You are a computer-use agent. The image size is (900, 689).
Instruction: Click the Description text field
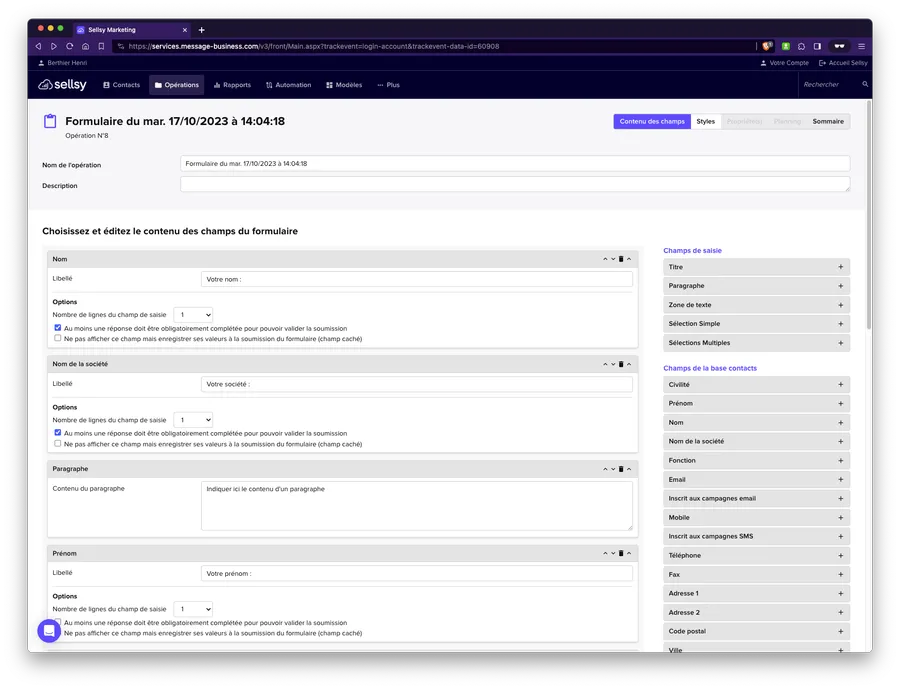coord(515,184)
